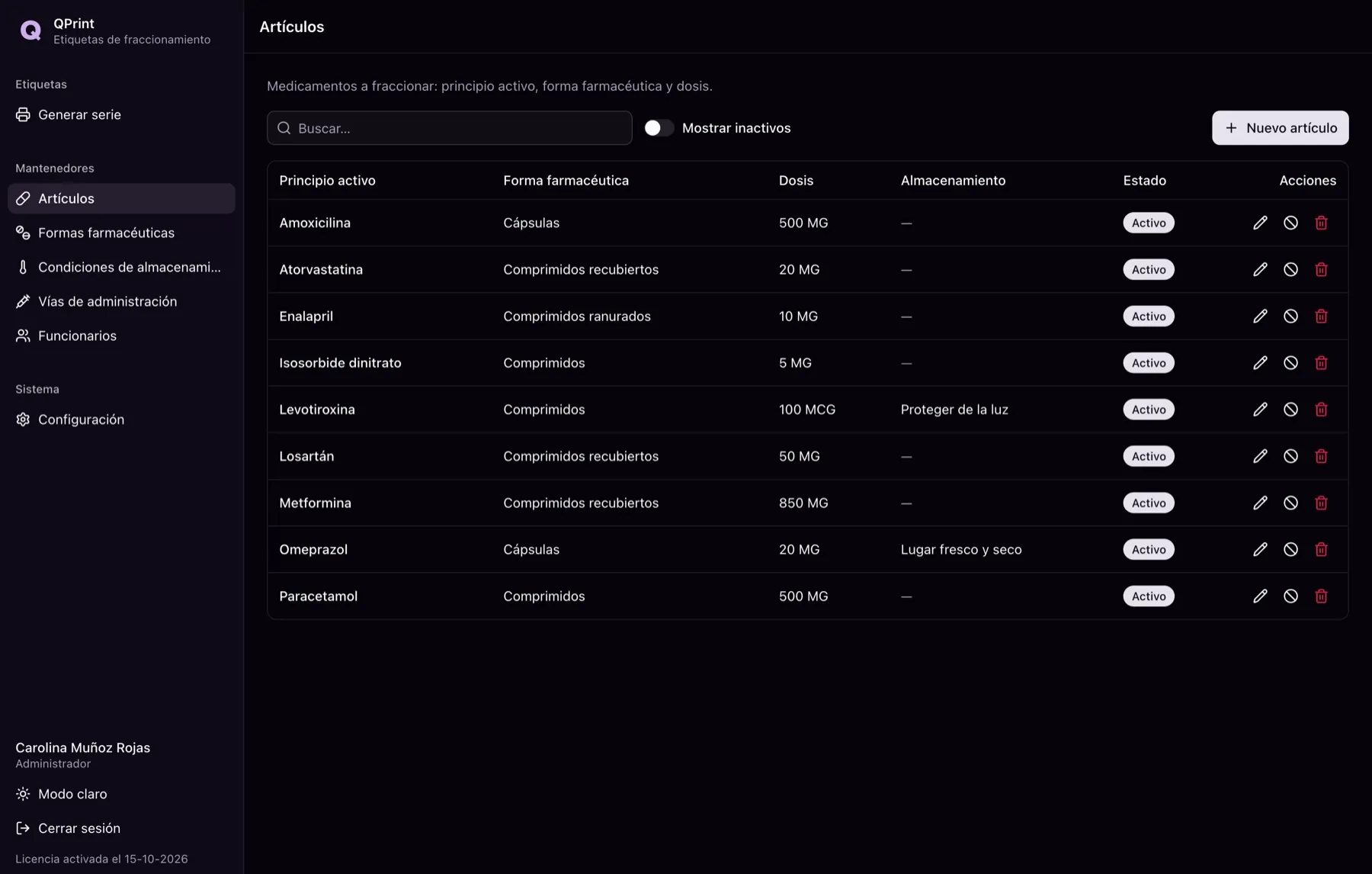Deactivate Atorvastatina using the ban icon
Image resolution: width=1372 pixels, height=874 pixels.
pos(1290,269)
